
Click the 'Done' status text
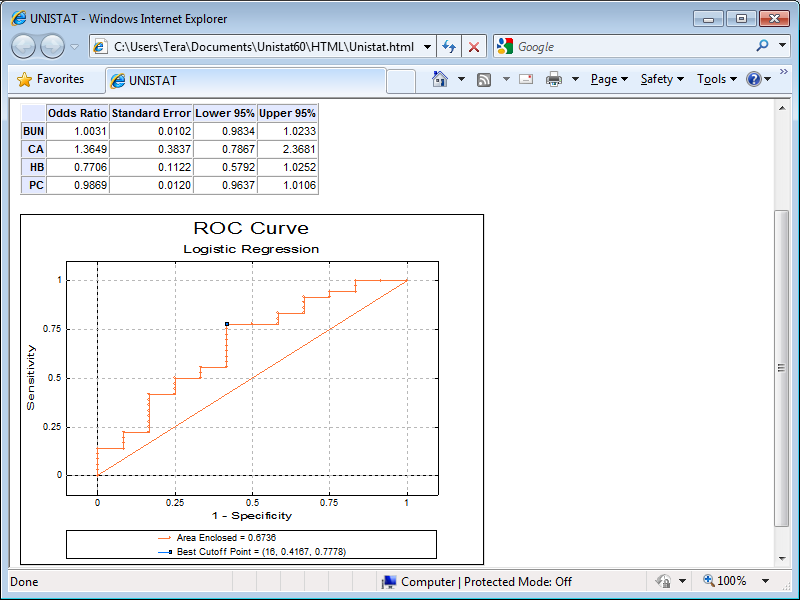[24, 582]
